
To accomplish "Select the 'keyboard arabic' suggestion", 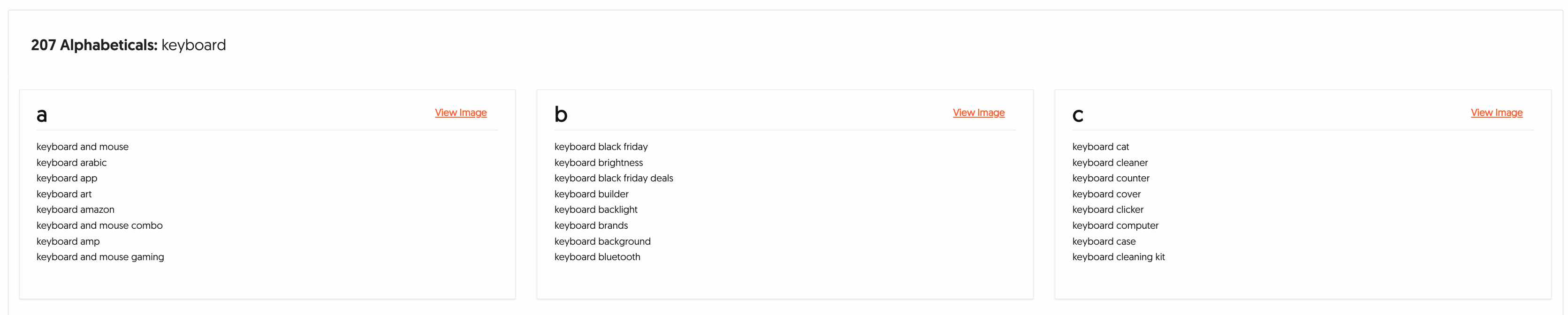I will click(x=71, y=162).
